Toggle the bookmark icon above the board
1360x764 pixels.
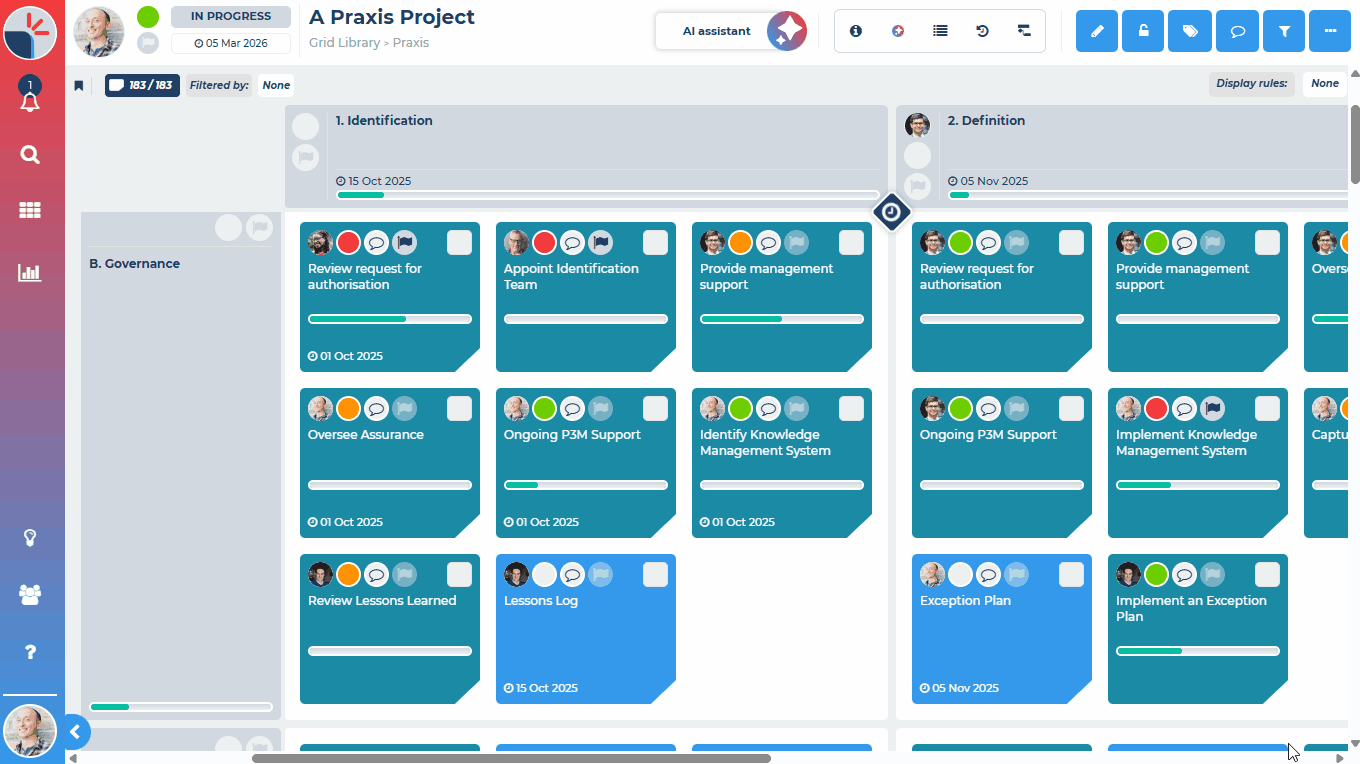(x=79, y=85)
